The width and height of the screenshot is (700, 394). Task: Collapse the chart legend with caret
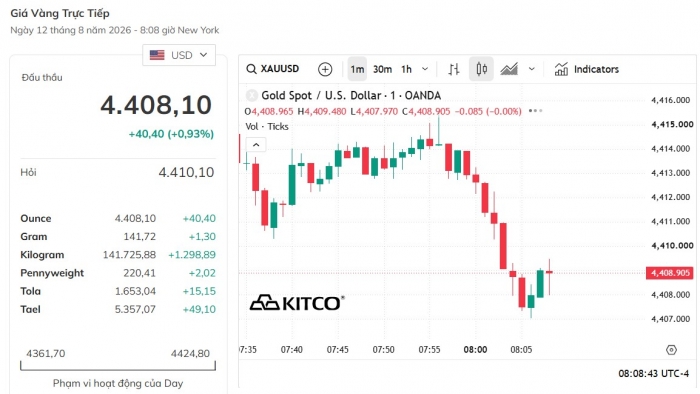[x=256, y=145]
